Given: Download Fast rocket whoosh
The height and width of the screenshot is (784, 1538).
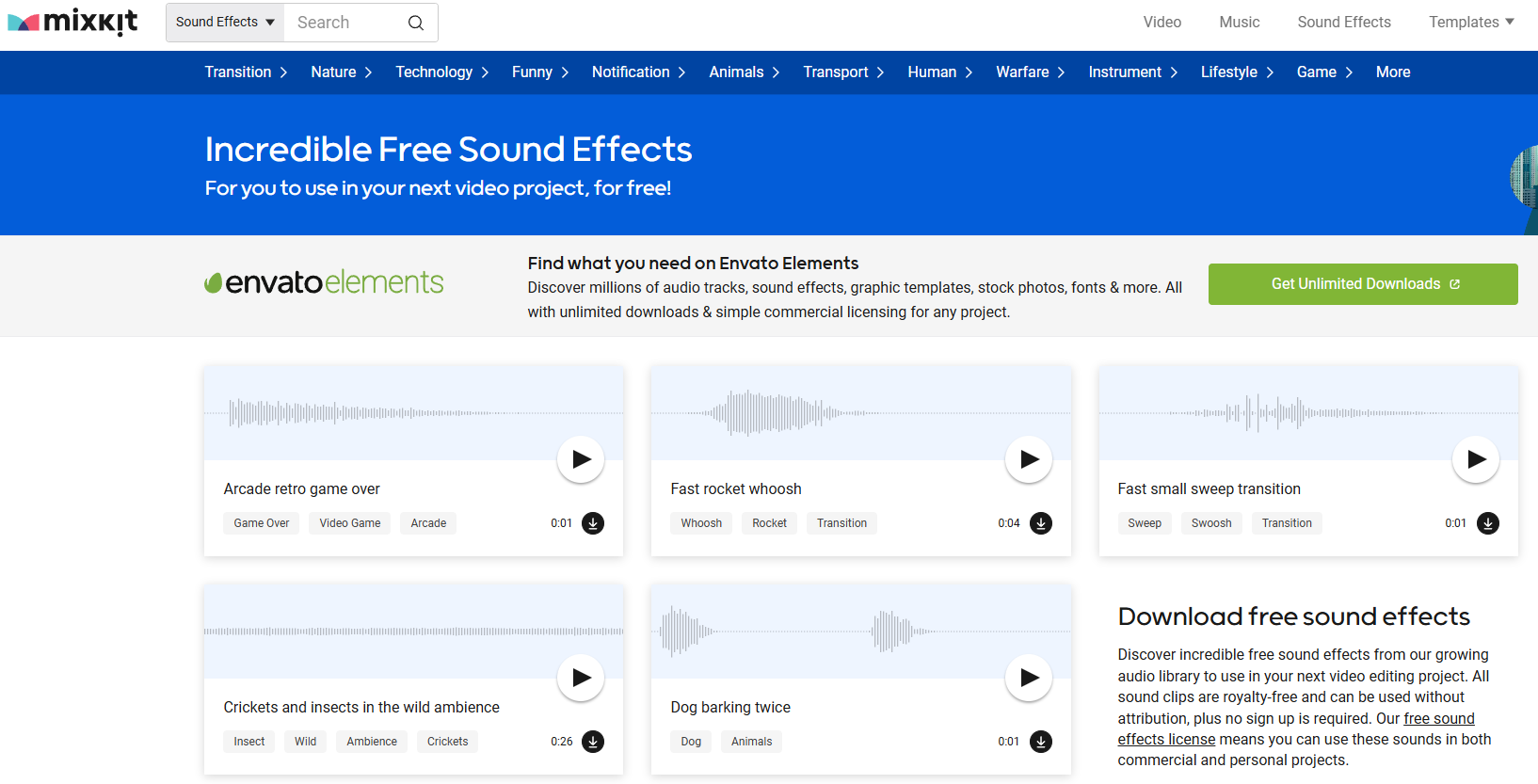Looking at the screenshot, I should click(1041, 523).
